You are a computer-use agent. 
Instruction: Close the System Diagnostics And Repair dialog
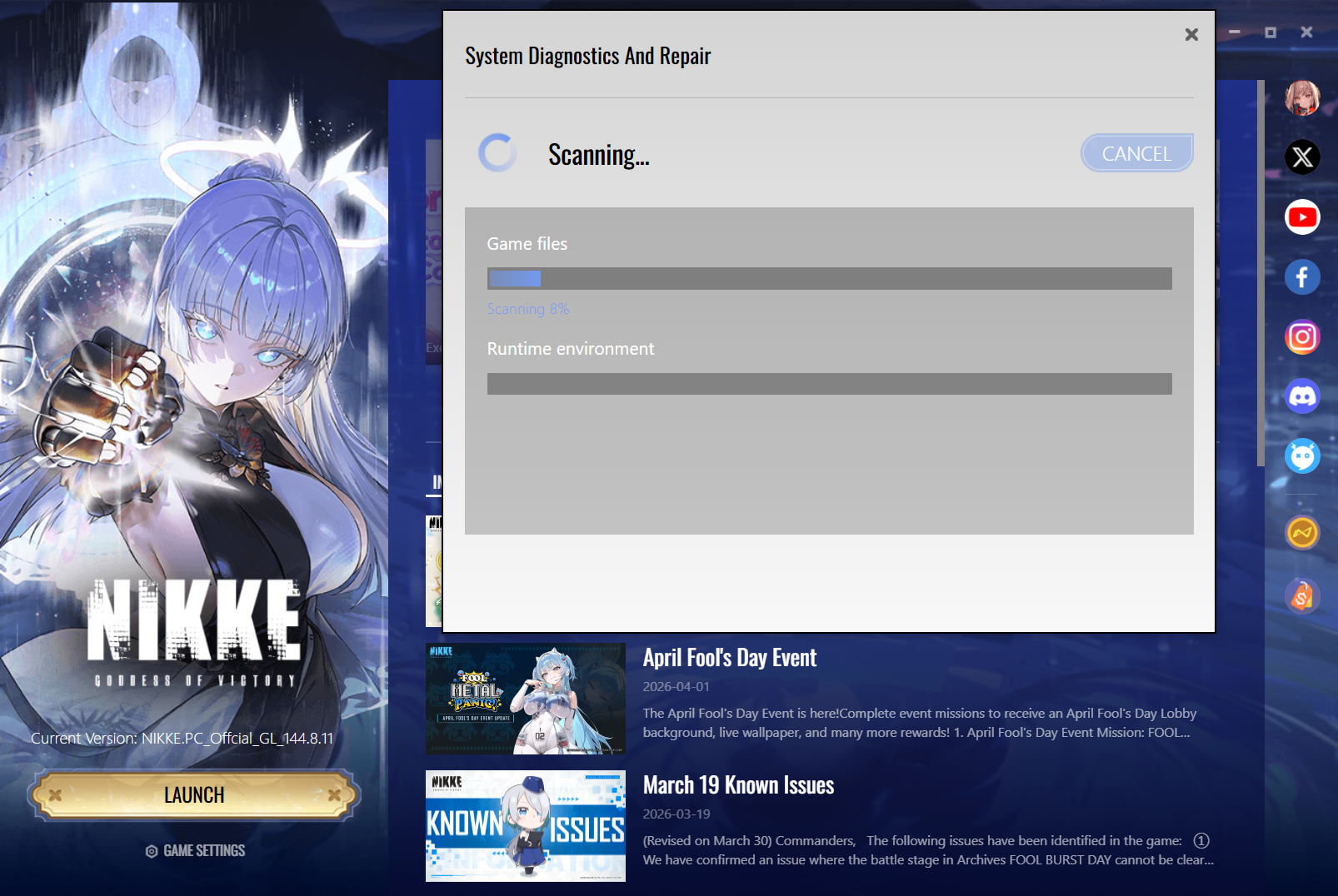(x=1191, y=34)
